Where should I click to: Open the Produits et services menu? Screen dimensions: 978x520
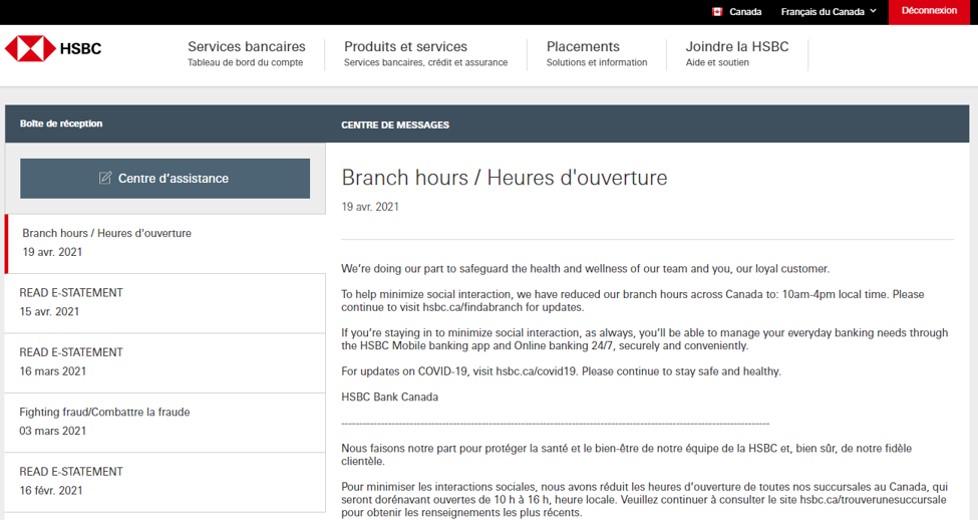(425, 54)
